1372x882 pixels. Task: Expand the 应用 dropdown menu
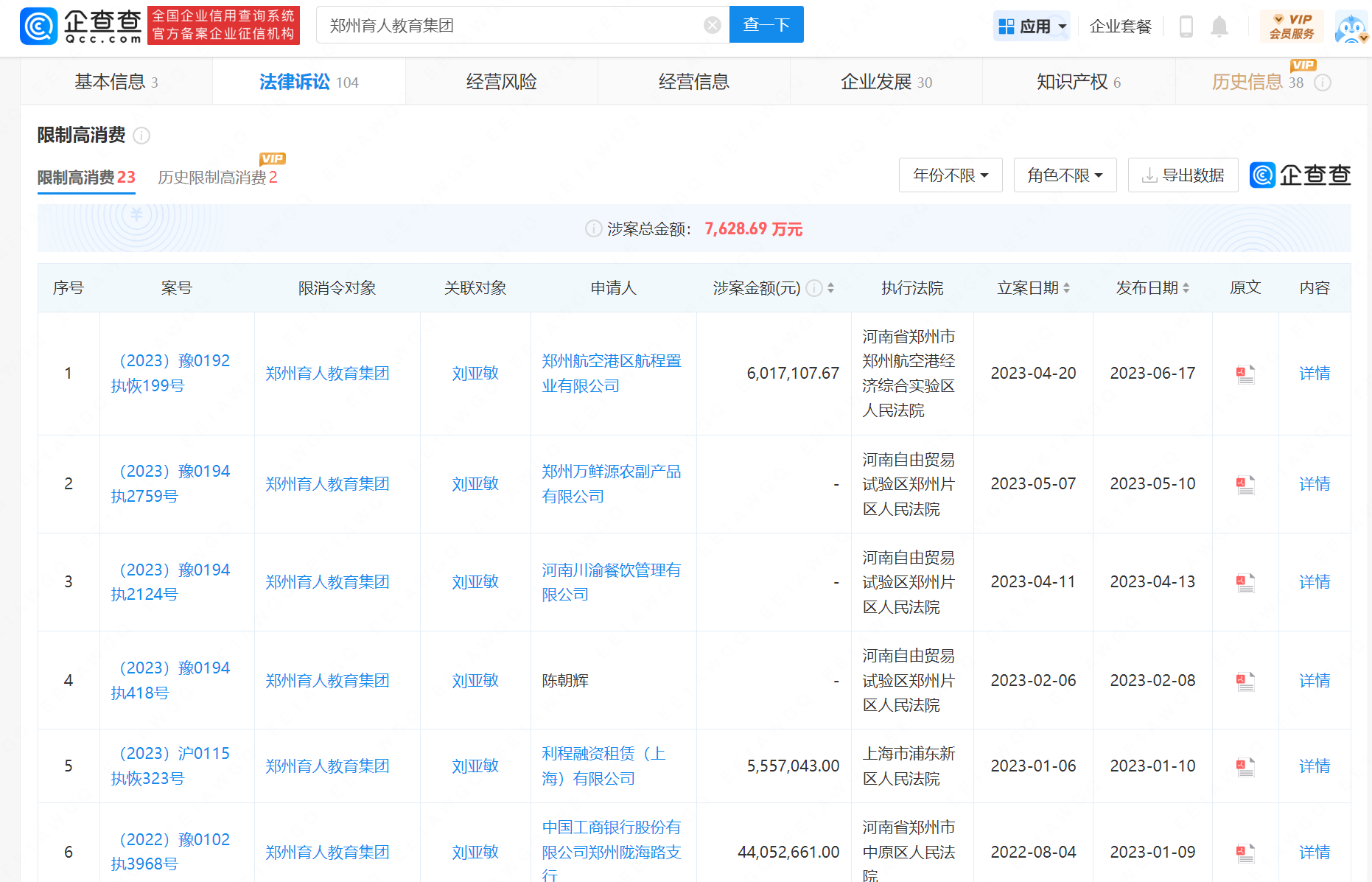click(1032, 25)
